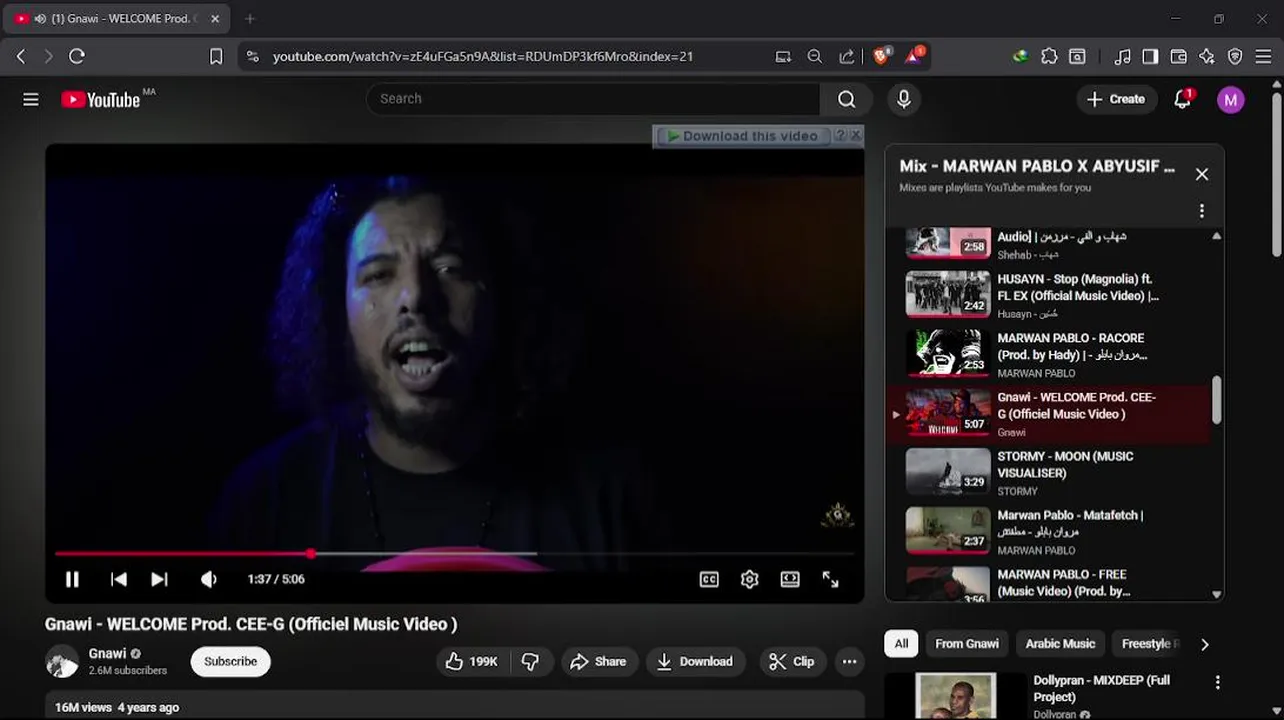Share this page from the address bar
The width and height of the screenshot is (1284, 720).
[847, 57]
